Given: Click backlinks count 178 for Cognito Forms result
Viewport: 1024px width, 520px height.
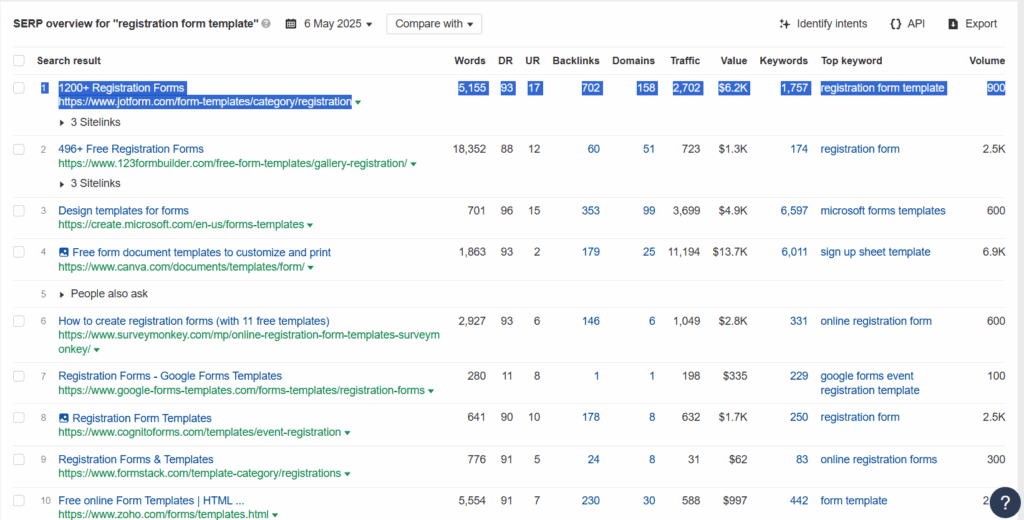Looking at the screenshot, I should pos(590,417).
